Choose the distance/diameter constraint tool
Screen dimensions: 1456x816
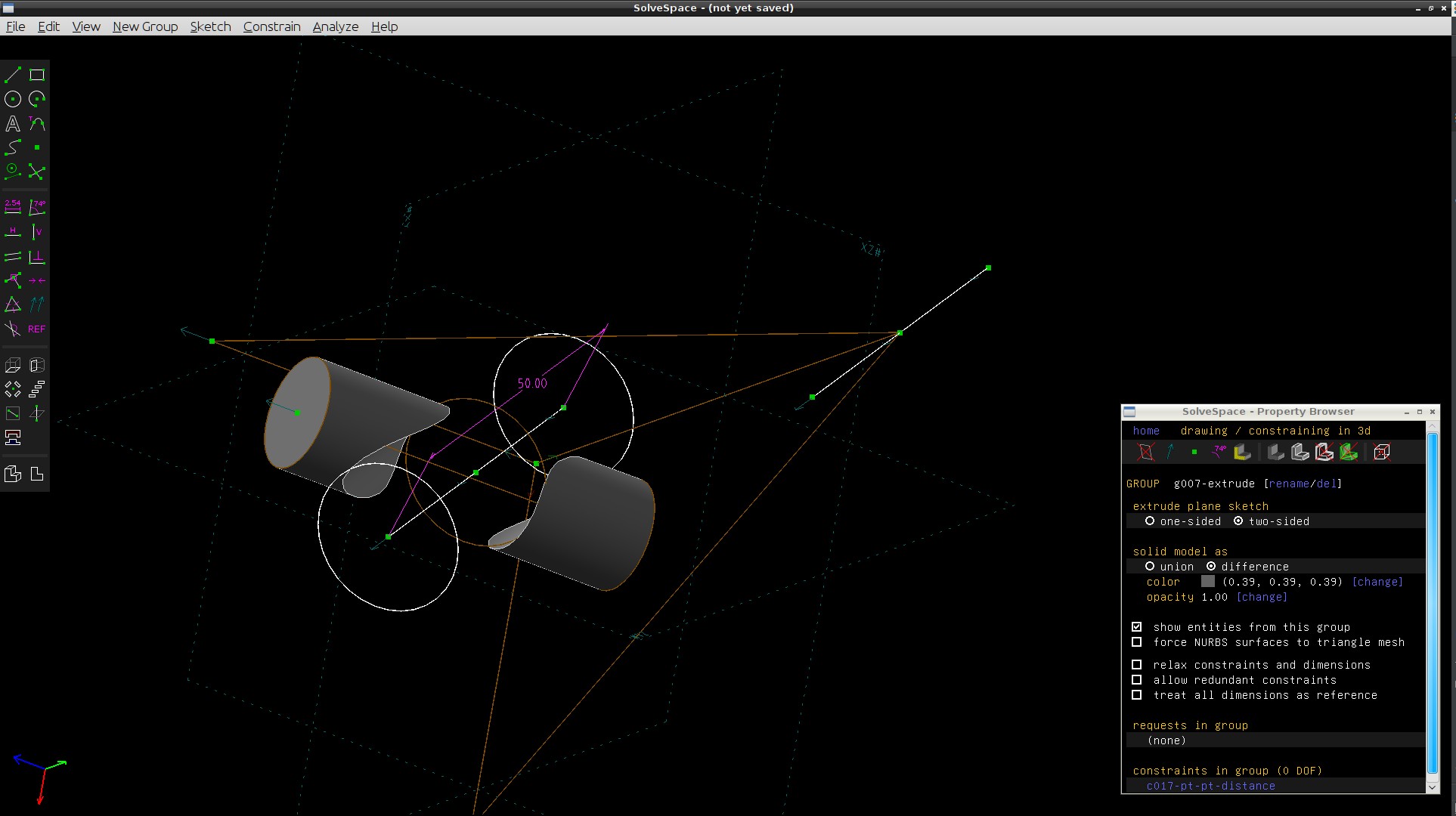pyautogui.click(x=13, y=206)
